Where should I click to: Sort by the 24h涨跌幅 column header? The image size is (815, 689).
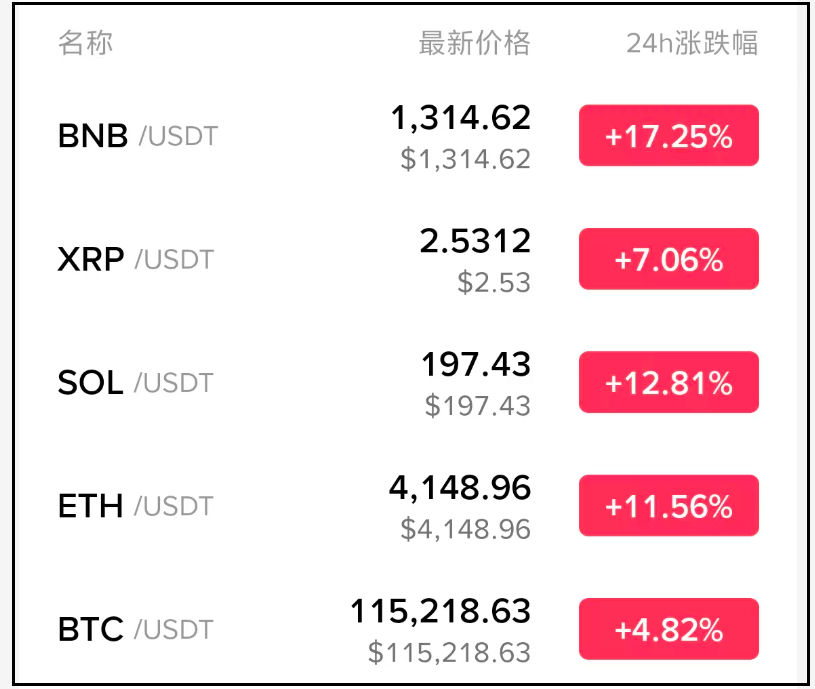[x=691, y=43]
